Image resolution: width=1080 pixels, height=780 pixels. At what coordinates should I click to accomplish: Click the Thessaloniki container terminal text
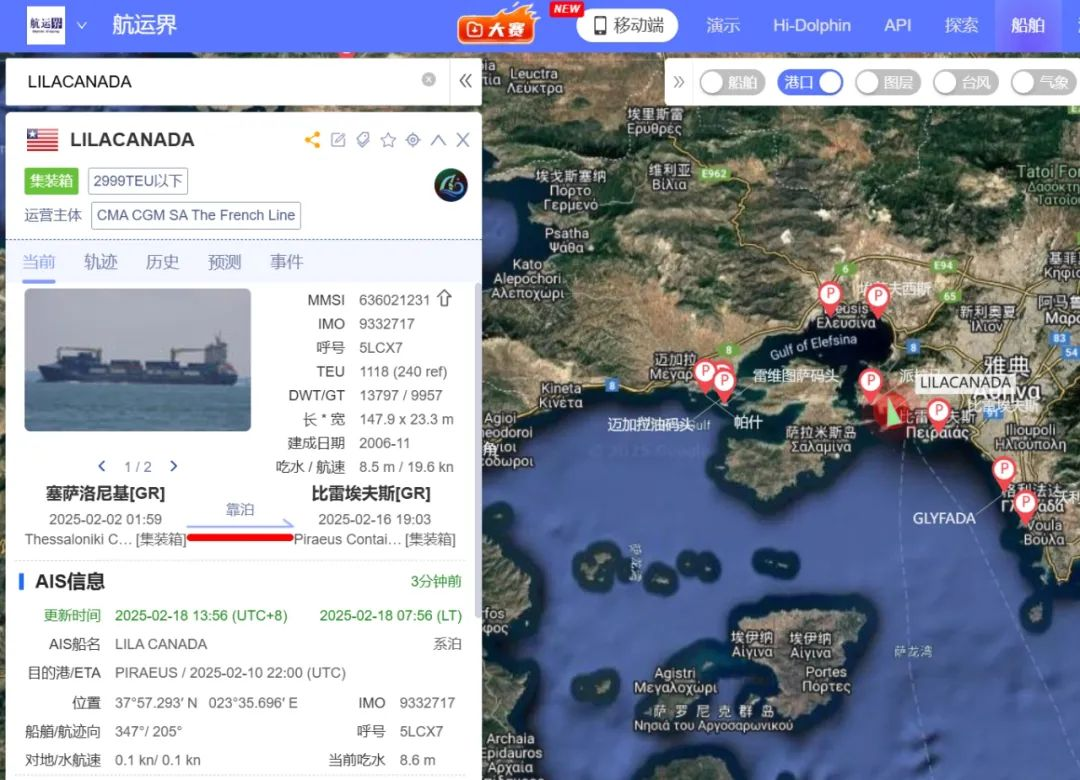pyautogui.click(x=105, y=540)
